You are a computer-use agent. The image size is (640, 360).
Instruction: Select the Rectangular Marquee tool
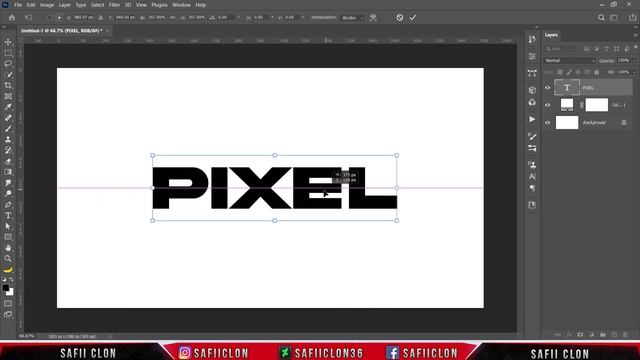tap(8, 53)
